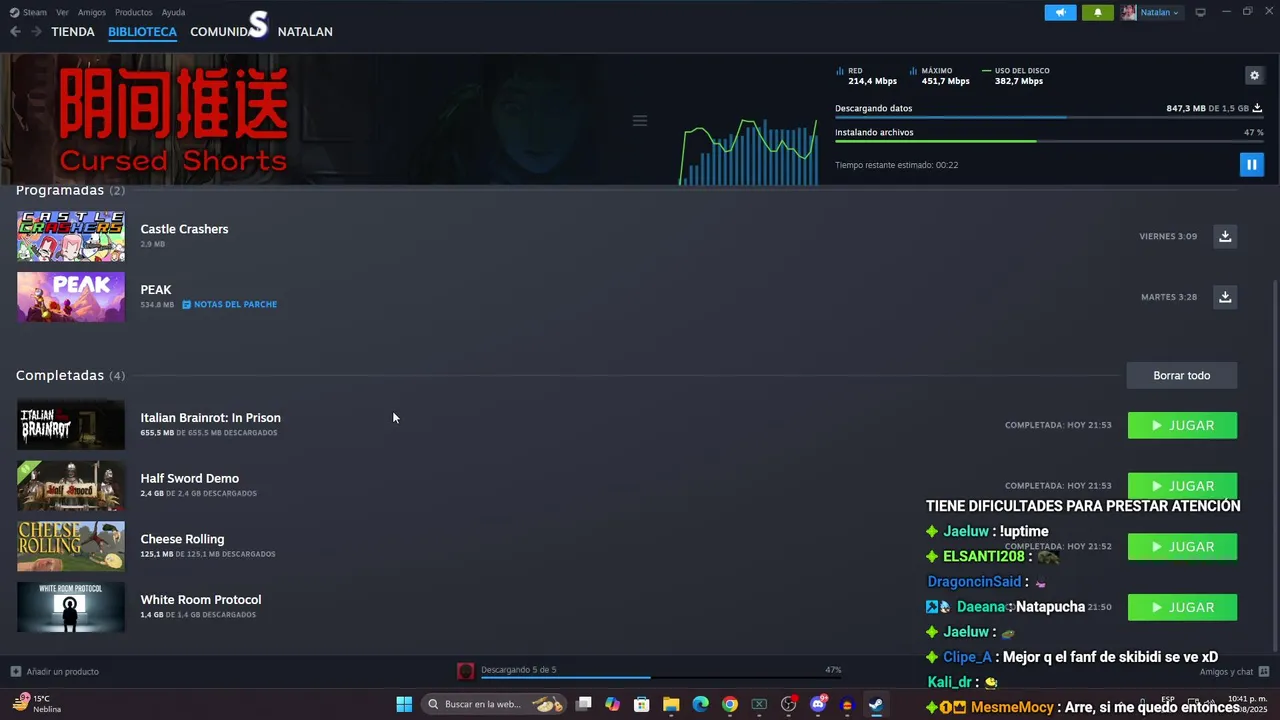Image resolution: width=1280 pixels, height=720 pixels.
Task: Click Añadir un producto
Action: coord(62,671)
